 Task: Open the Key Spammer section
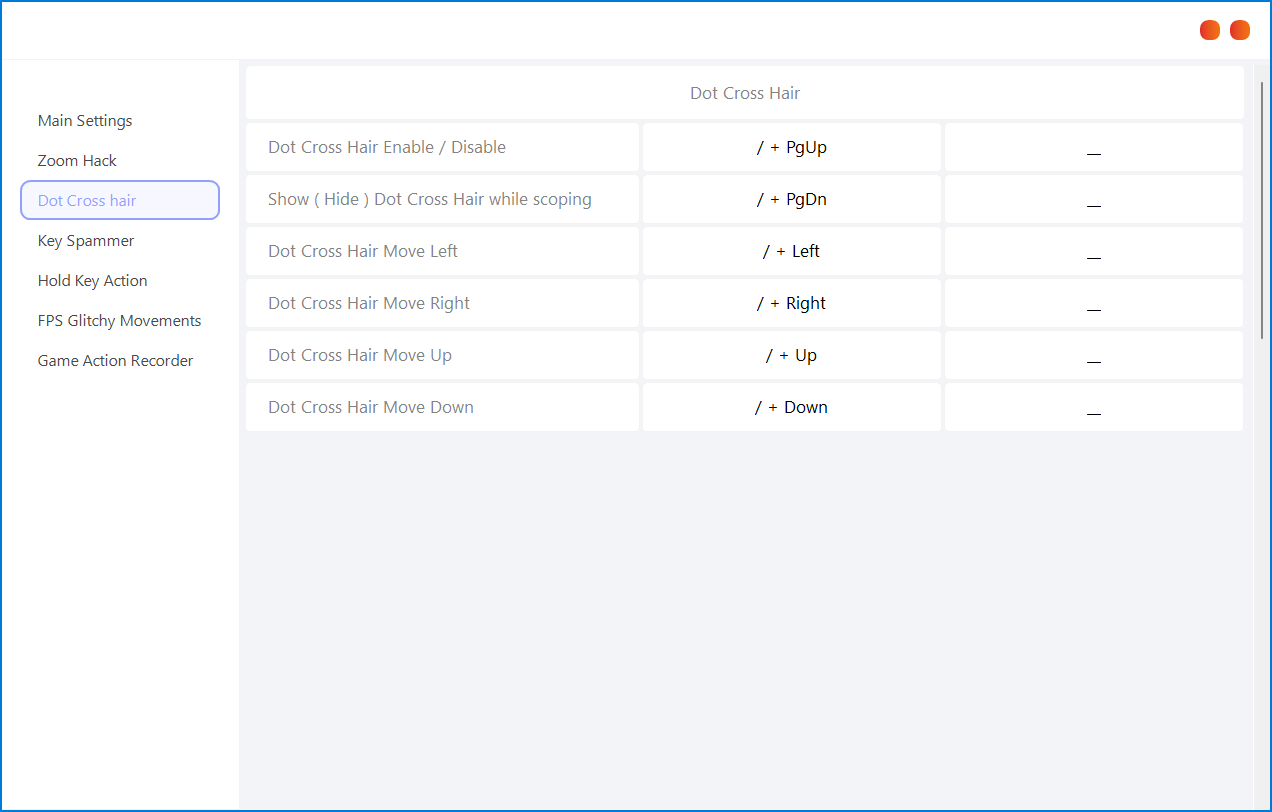[x=86, y=241]
